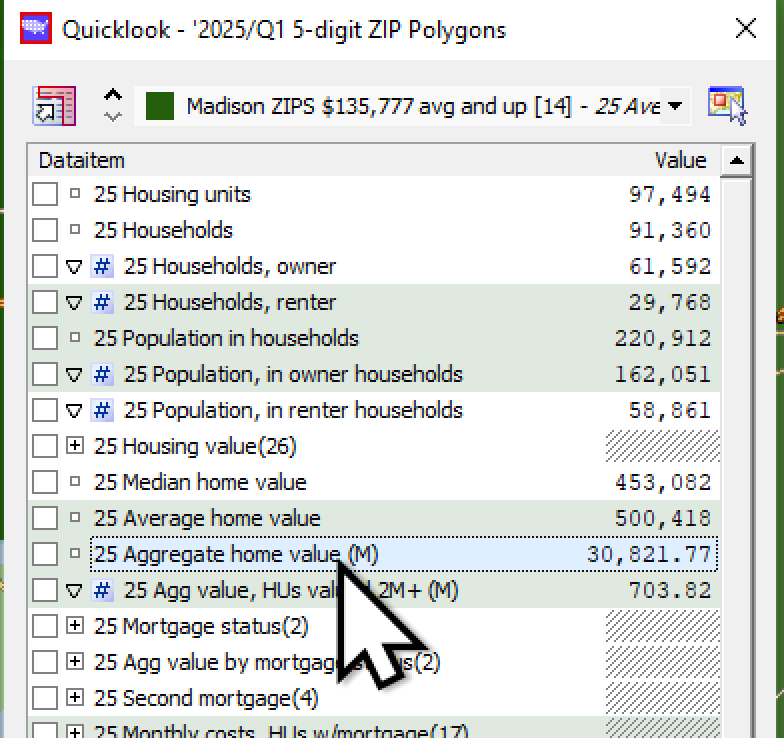Viewport: 784px width, 738px height.
Task: Click the Quicklook app icon in title bar
Action: tap(34, 29)
